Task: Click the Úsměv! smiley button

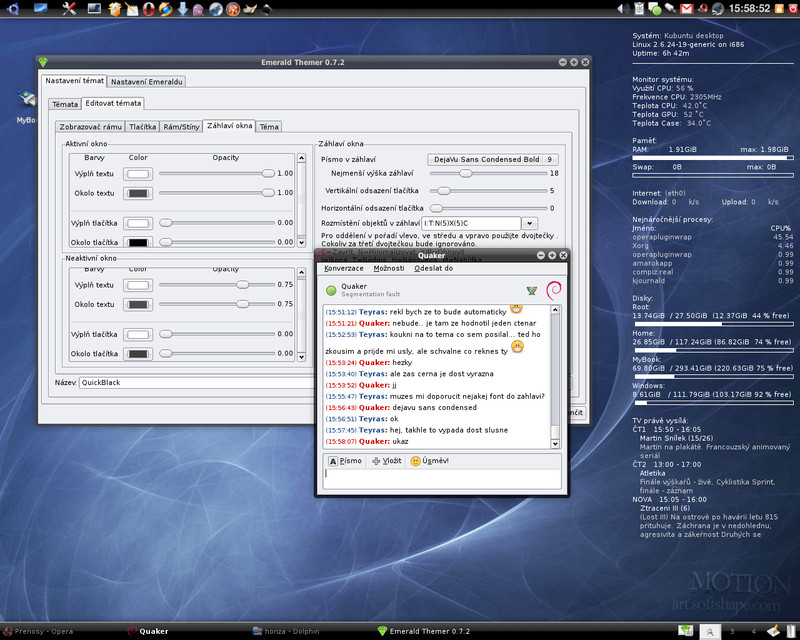Action: (430, 461)
